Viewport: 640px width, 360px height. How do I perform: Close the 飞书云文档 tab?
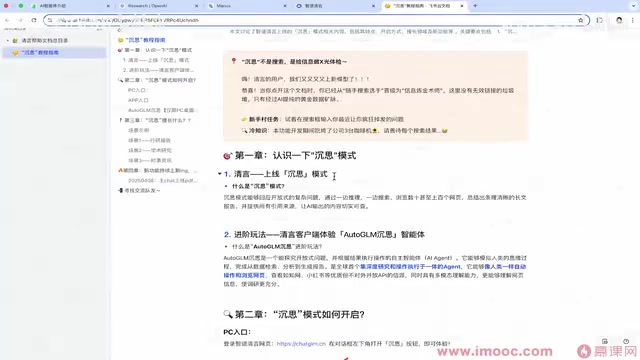click(462, 6)
